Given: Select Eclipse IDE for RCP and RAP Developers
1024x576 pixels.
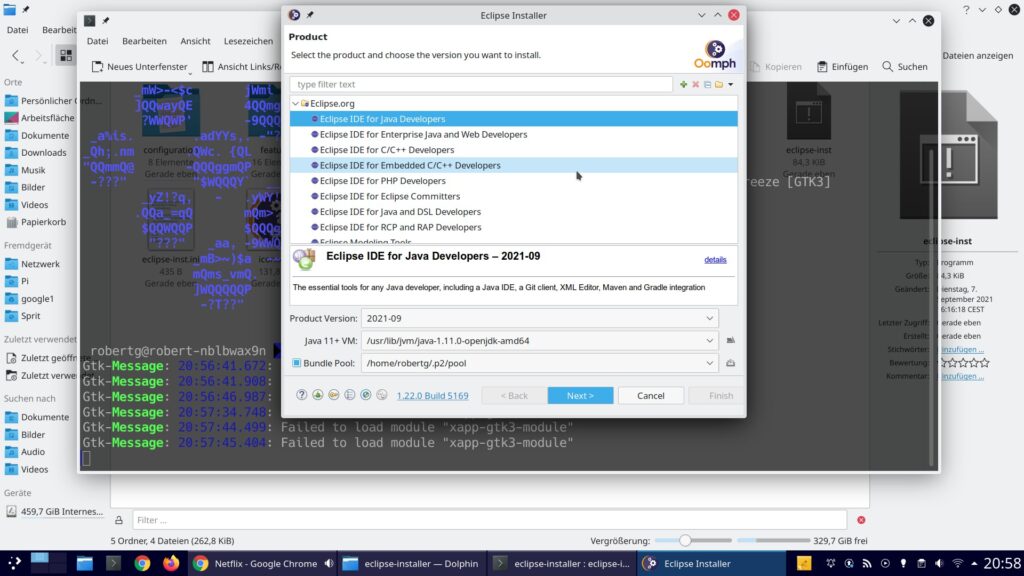Looking at the screenshot, I should click(x=514, y=227).
